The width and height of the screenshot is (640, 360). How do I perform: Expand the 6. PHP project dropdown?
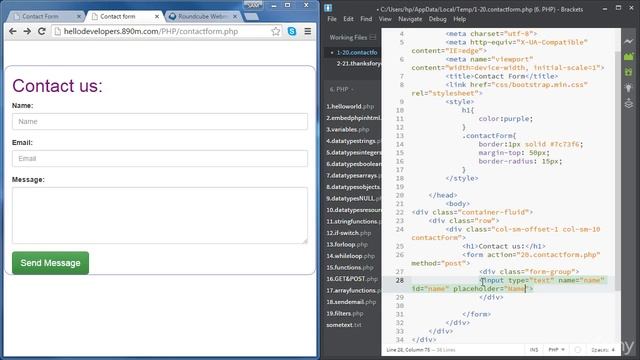tap(342, 89)
